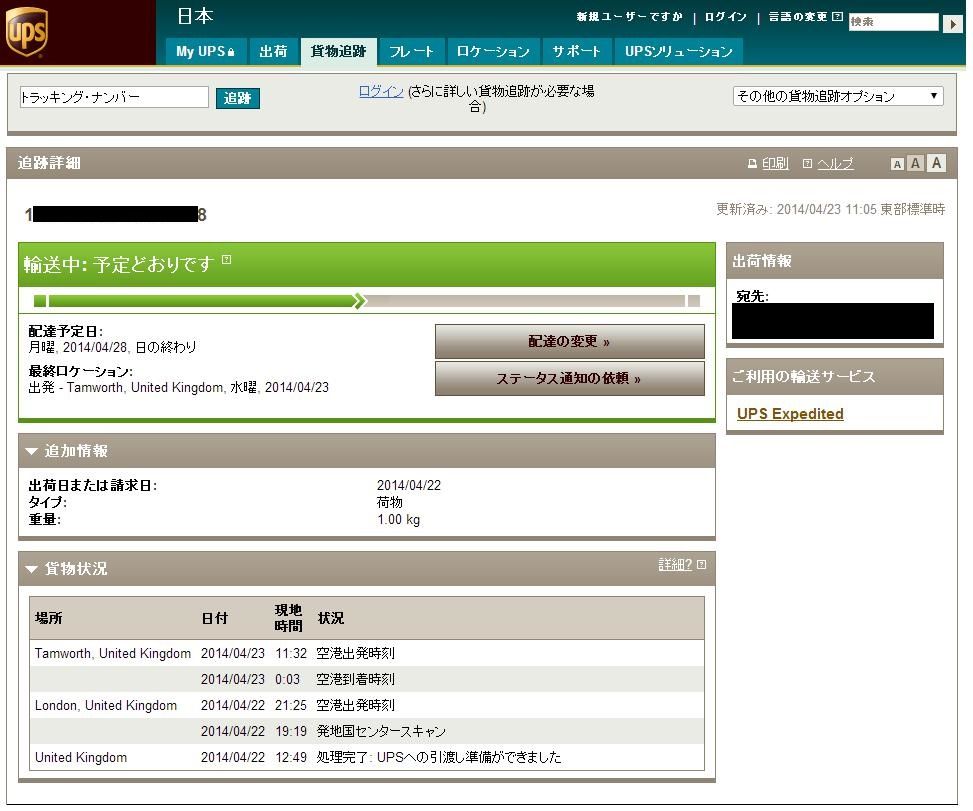This screenshot has height=811, width=973.
Task: Open その他の貨物追跡オプション dropdown
Action: pyautogui.click(x=838, y=96)
